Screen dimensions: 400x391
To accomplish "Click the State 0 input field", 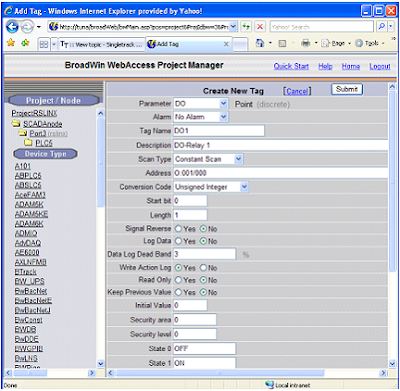I will (205, 349).
